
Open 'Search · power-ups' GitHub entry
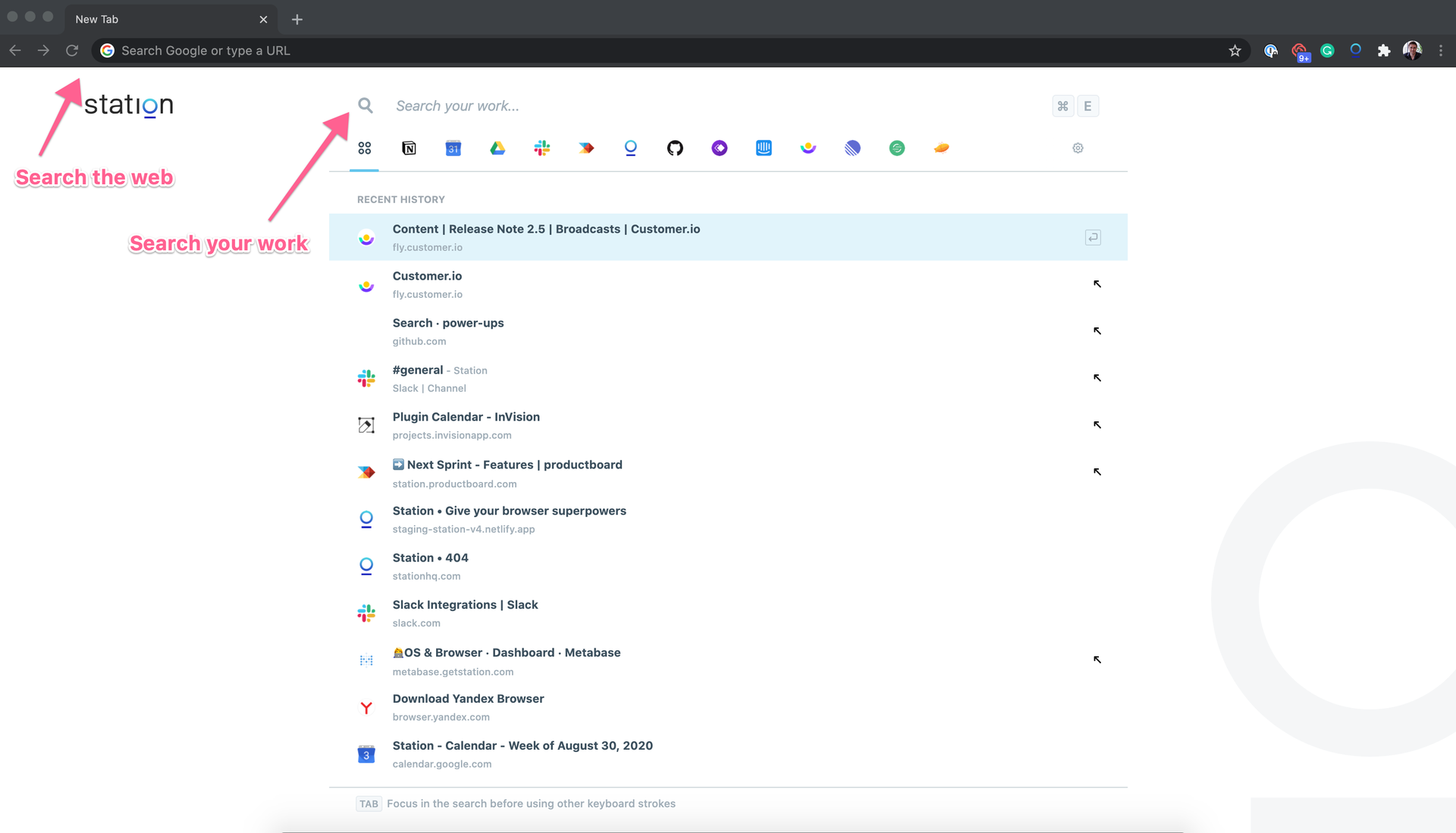pos(728,331)
